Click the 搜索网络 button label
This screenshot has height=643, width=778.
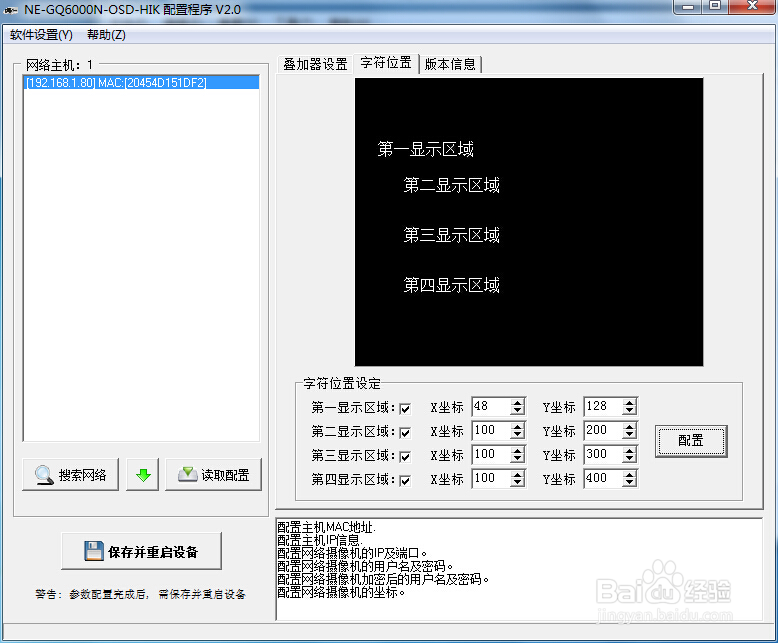pyautogui.click(x=82, y=475)
